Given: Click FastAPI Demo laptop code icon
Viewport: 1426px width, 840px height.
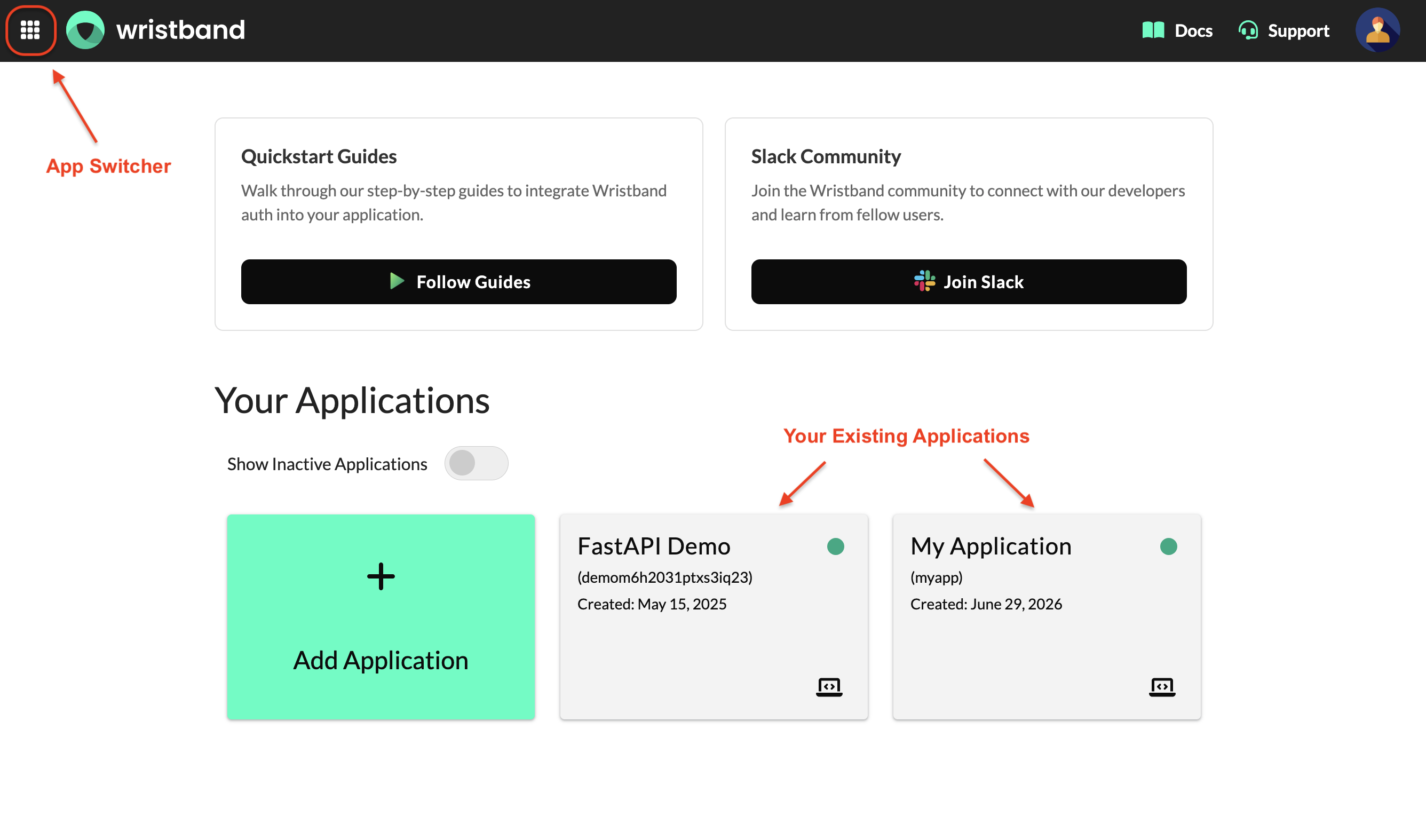Looking at the screenshot, I should click(x=829, y=687).
